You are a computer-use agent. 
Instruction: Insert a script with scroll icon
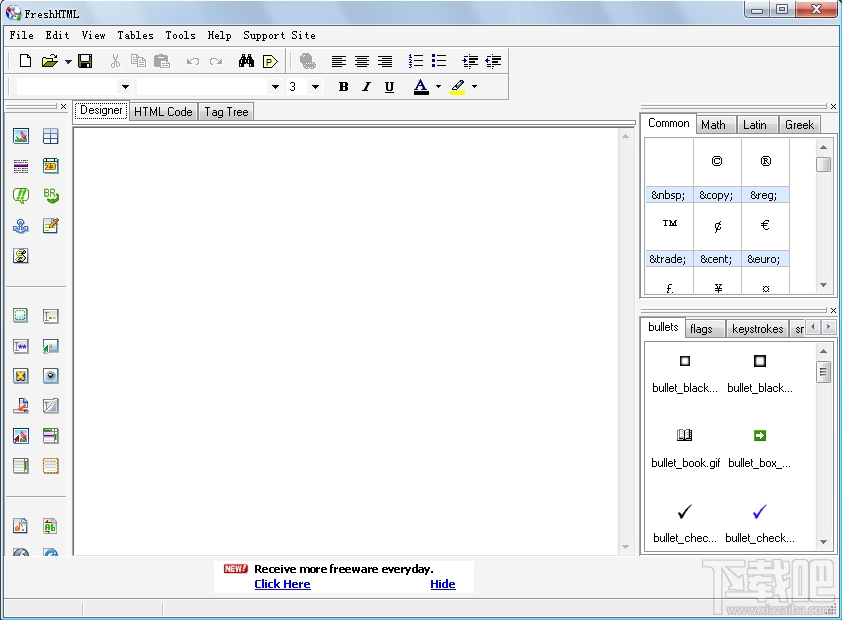pyautogui.click(x=21, y=256)
